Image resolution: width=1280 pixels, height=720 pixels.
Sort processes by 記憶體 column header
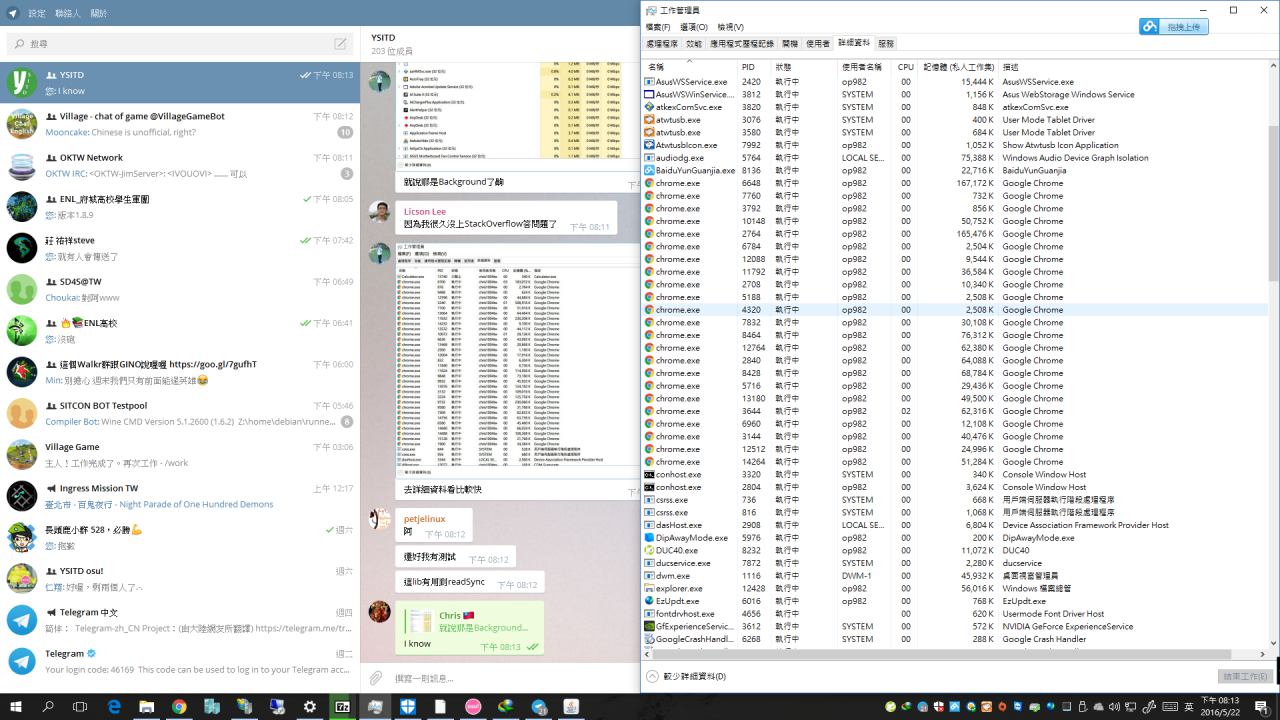(x=958, y=67)
